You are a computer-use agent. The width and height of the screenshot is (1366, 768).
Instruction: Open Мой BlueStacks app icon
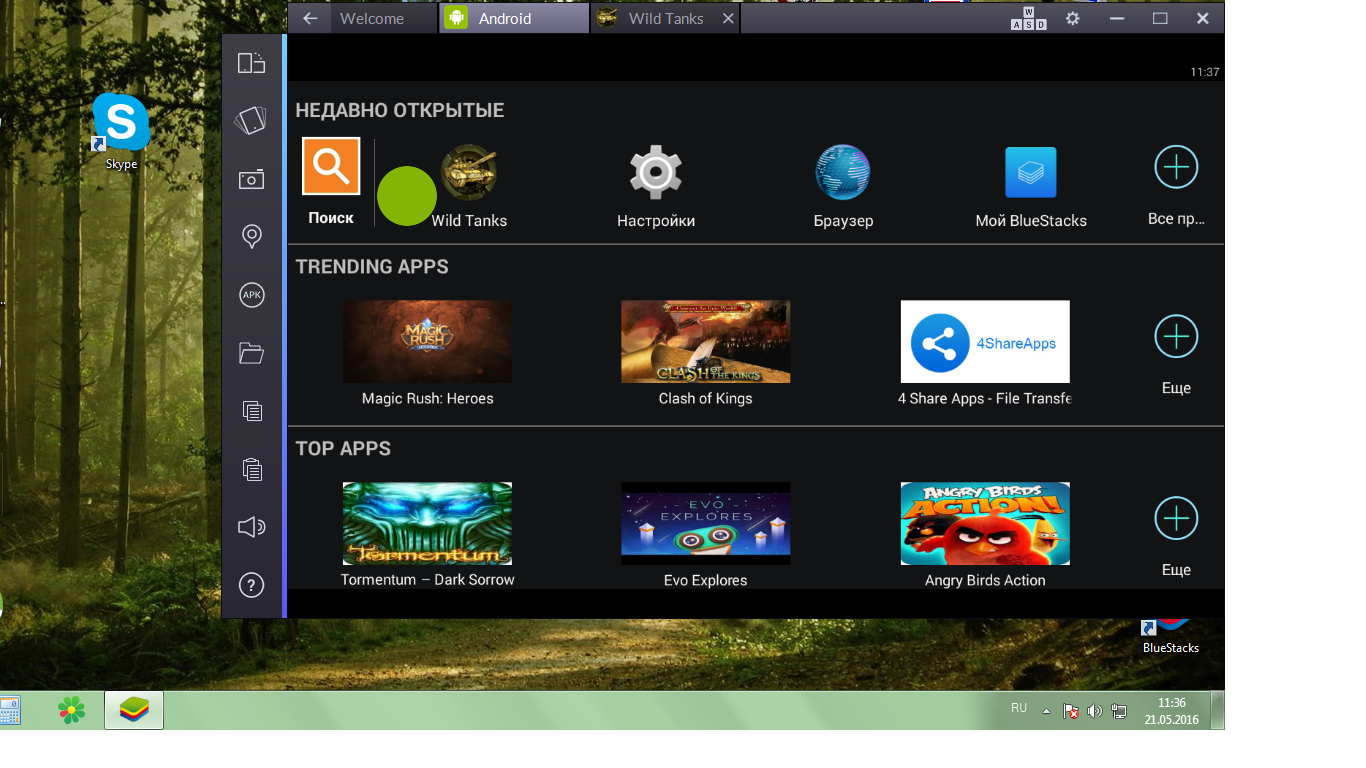pos(1031,172)
